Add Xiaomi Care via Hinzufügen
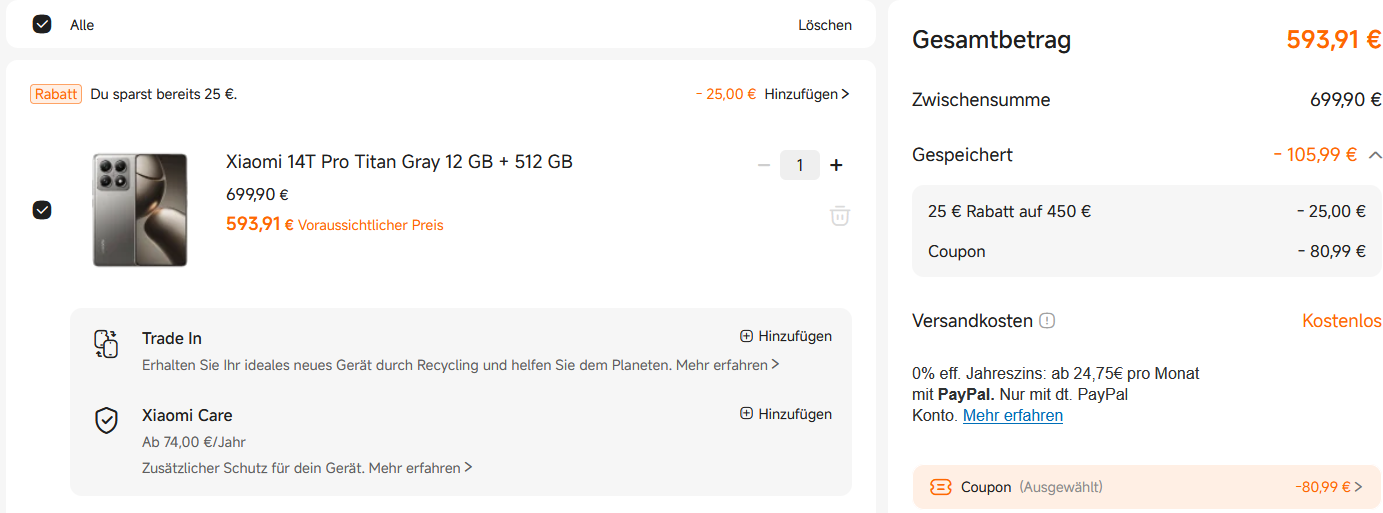Image resolution: width=1383 pixels, height=513 pixels. [x=786, y=414]
